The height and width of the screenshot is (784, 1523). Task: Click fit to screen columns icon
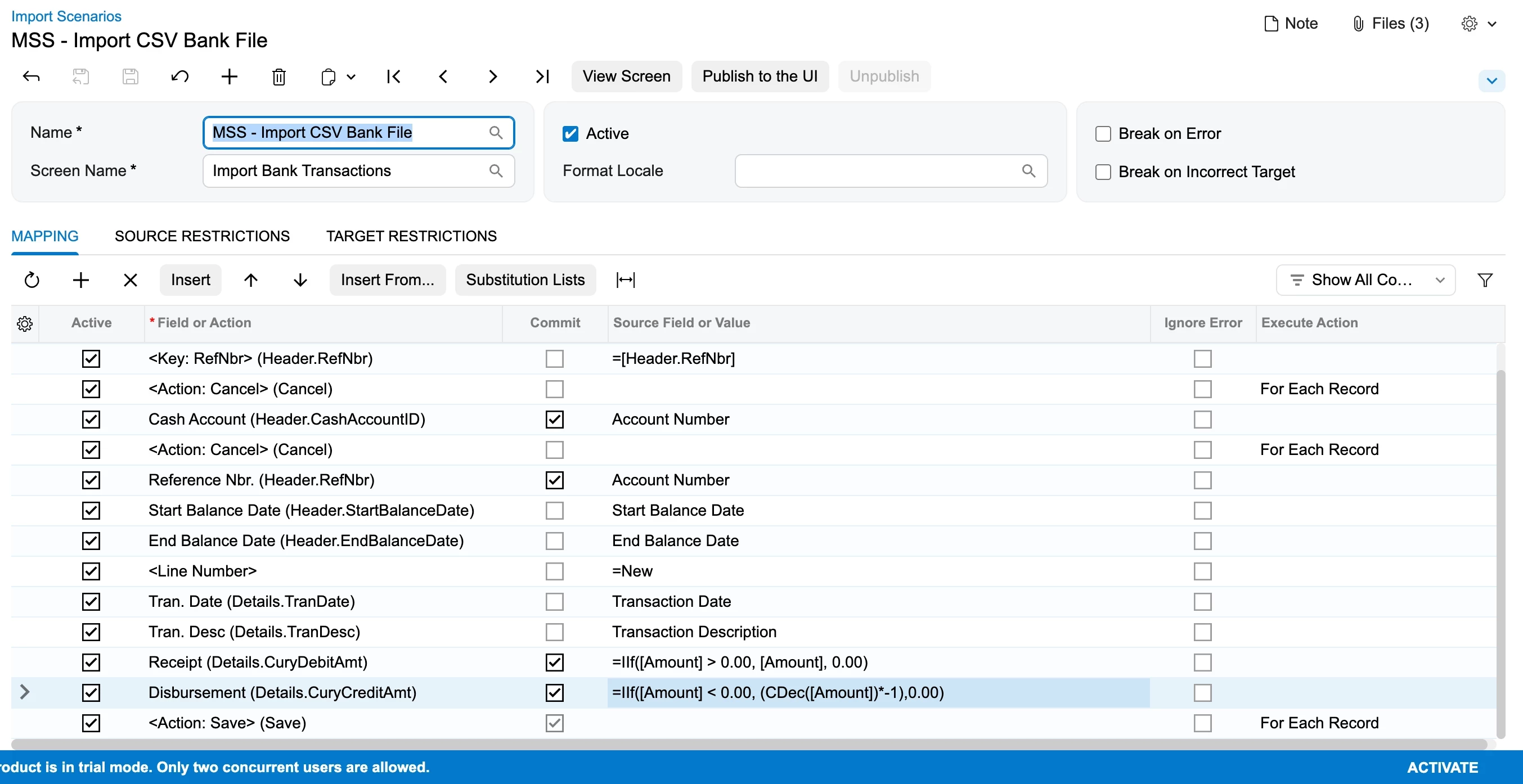(625, 280)
